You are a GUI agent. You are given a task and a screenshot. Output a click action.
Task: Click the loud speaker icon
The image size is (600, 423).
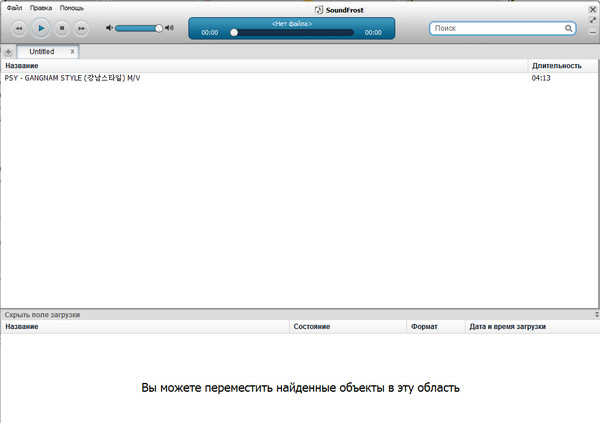pyautogui.click(x=170, y=28)
